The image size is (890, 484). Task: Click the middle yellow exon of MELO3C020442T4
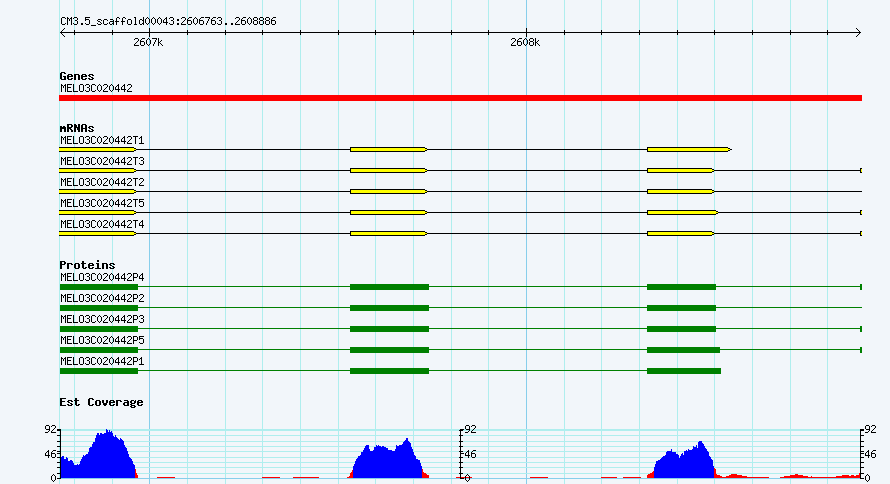(x=389, y=234)
